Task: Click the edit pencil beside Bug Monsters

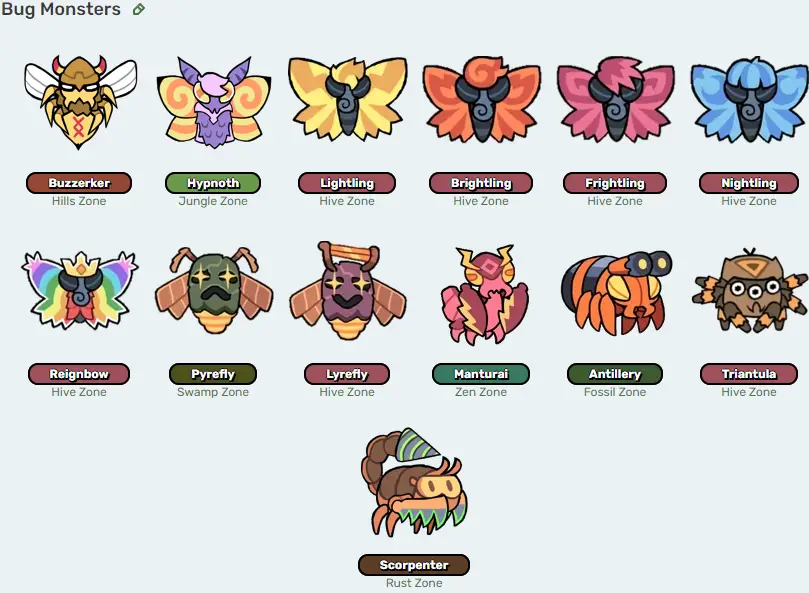Action: 138,9
